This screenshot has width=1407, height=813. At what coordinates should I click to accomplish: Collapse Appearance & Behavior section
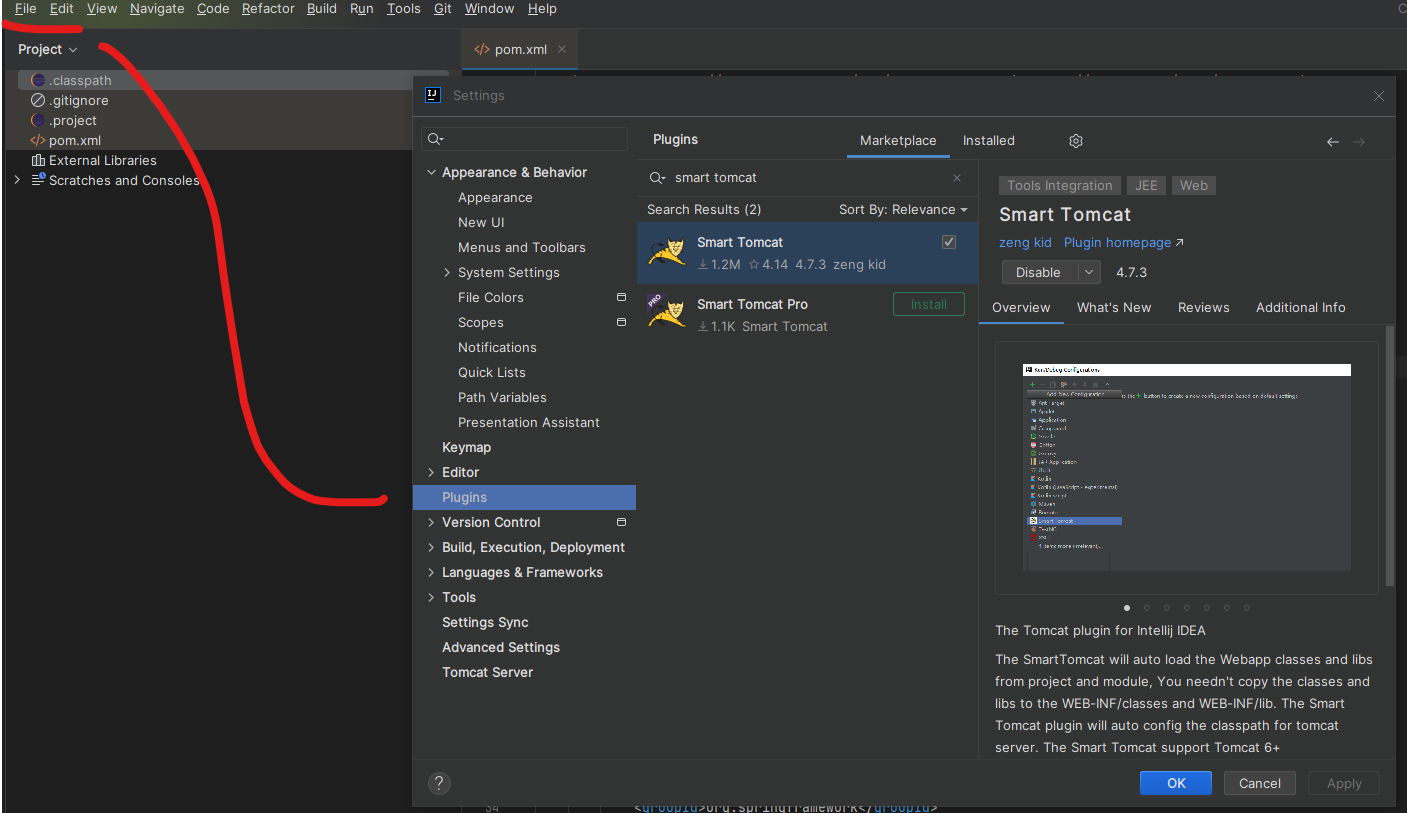(x=432, y=172)
